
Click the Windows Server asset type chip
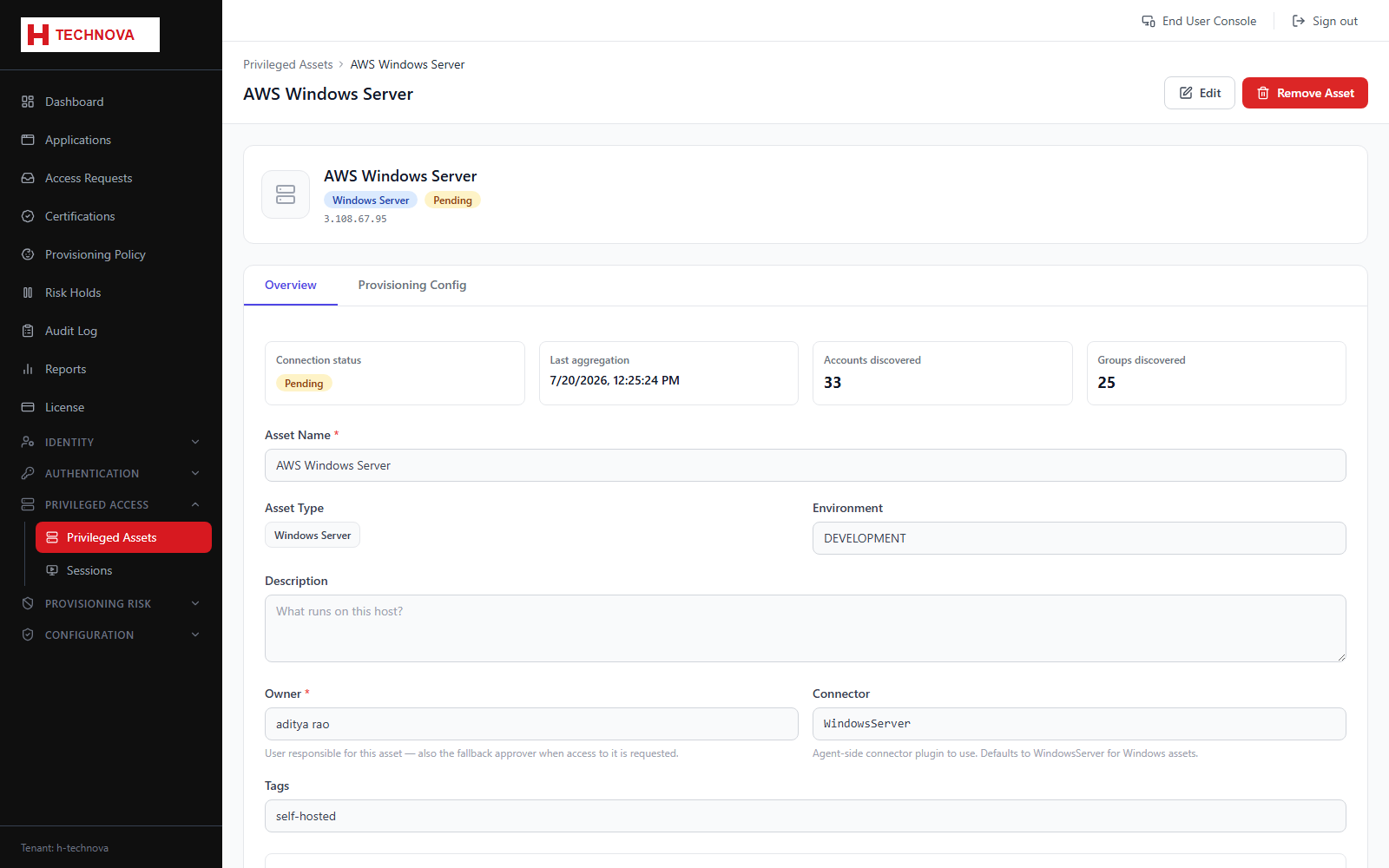[313, 536]
